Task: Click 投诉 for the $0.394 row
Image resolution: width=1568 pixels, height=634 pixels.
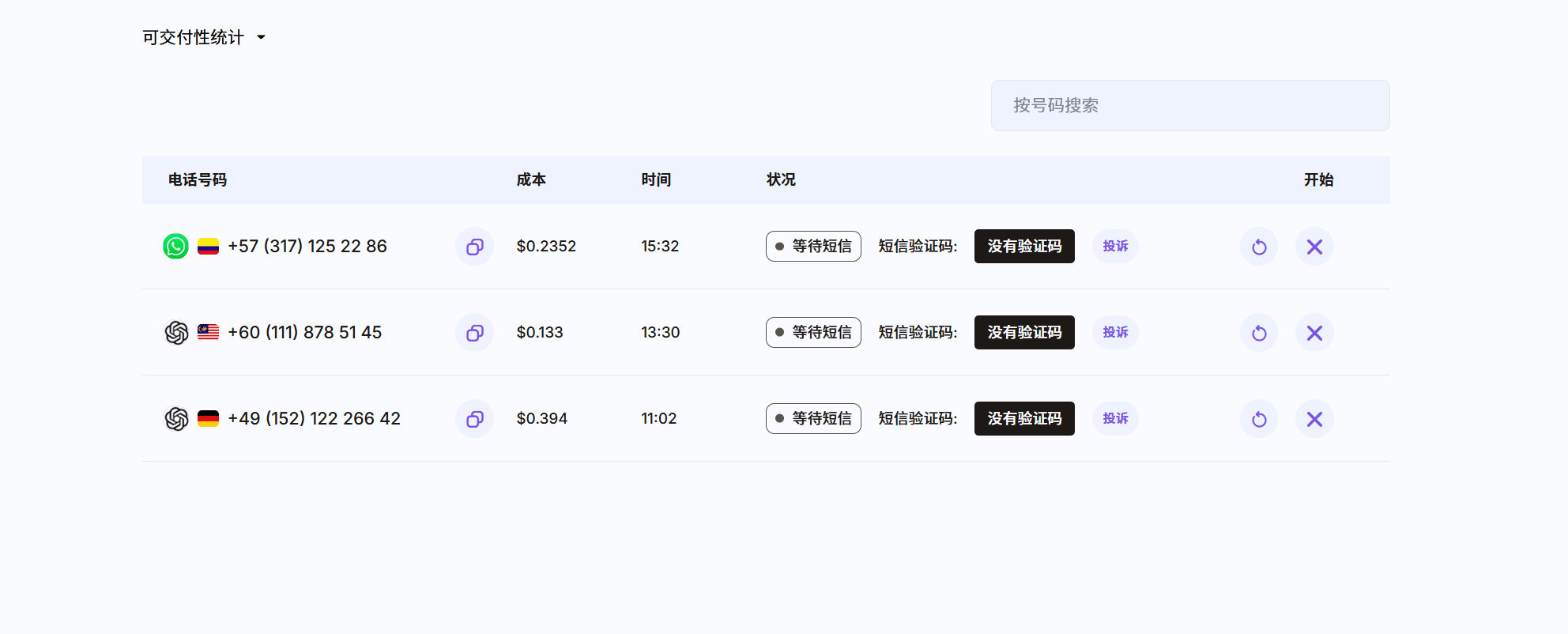Action: pyautogui.click(x=1115, y=419)
